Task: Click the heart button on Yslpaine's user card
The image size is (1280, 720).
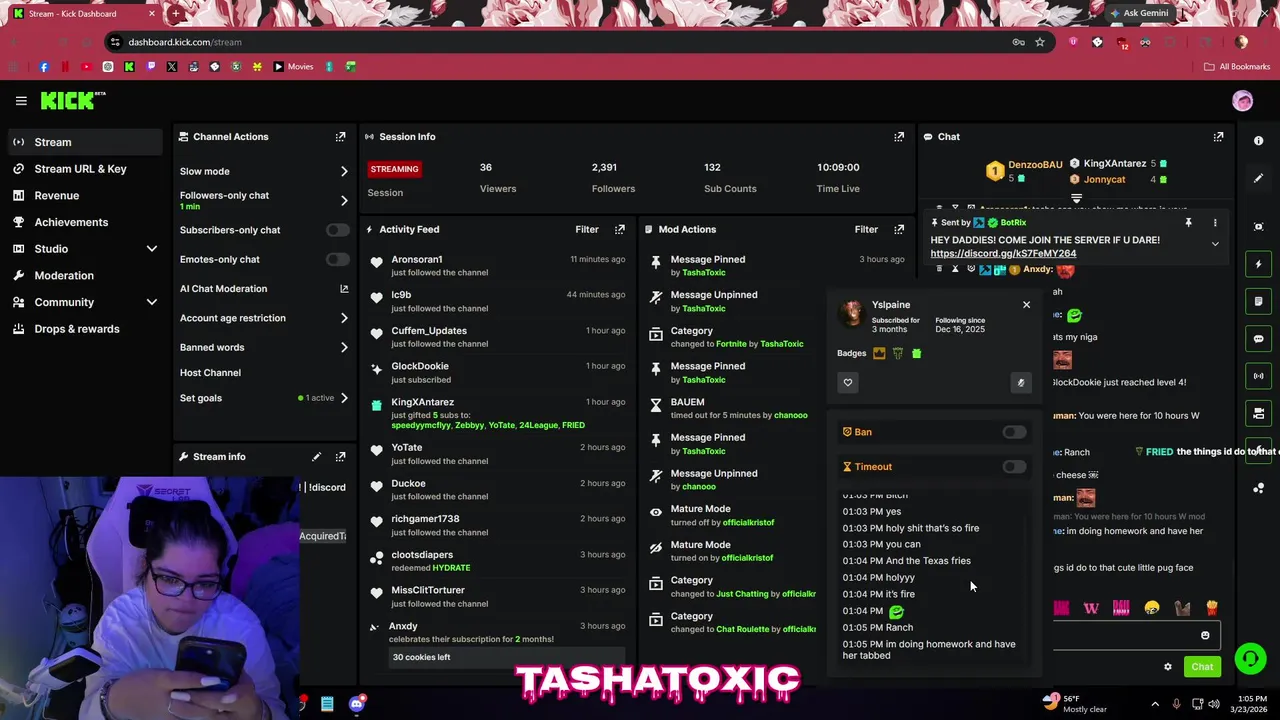Action: (x=848, y=382)
